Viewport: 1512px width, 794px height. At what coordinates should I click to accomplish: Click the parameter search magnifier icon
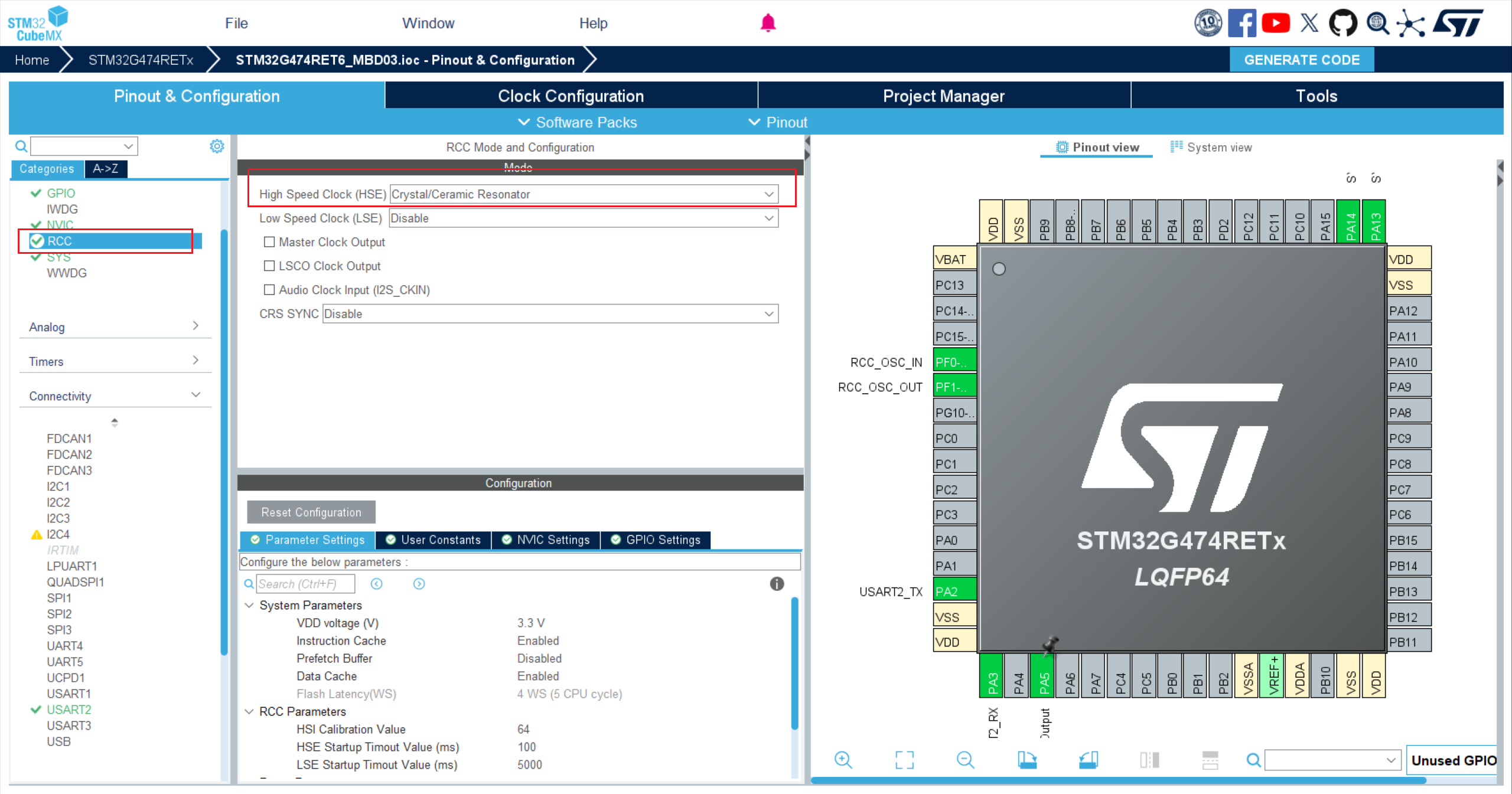(x=249, y=584)
